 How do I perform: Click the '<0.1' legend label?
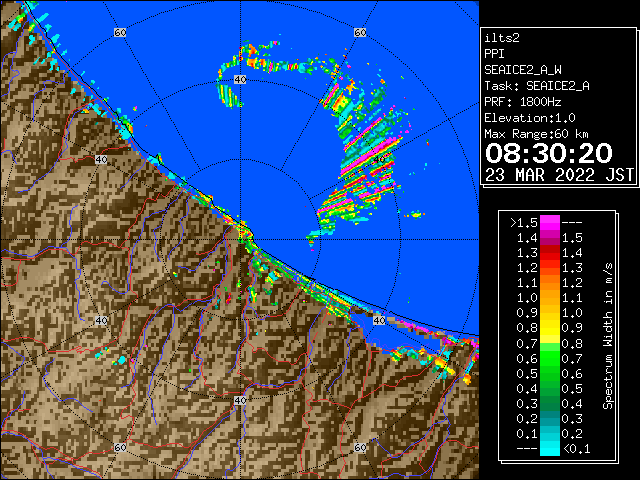576,449
